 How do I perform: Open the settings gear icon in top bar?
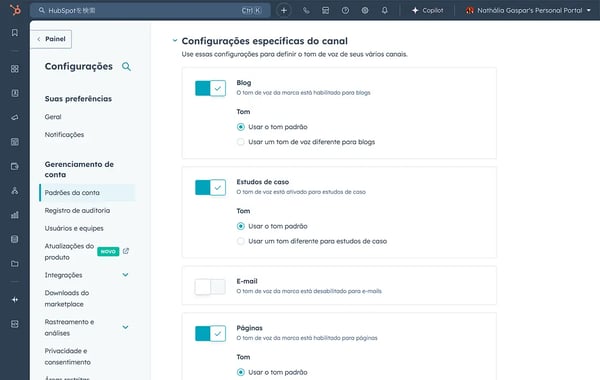coord(365,11)
